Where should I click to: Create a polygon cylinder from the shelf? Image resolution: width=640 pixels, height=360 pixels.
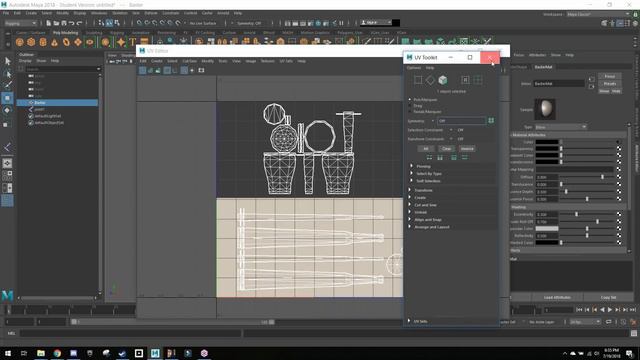43,42
